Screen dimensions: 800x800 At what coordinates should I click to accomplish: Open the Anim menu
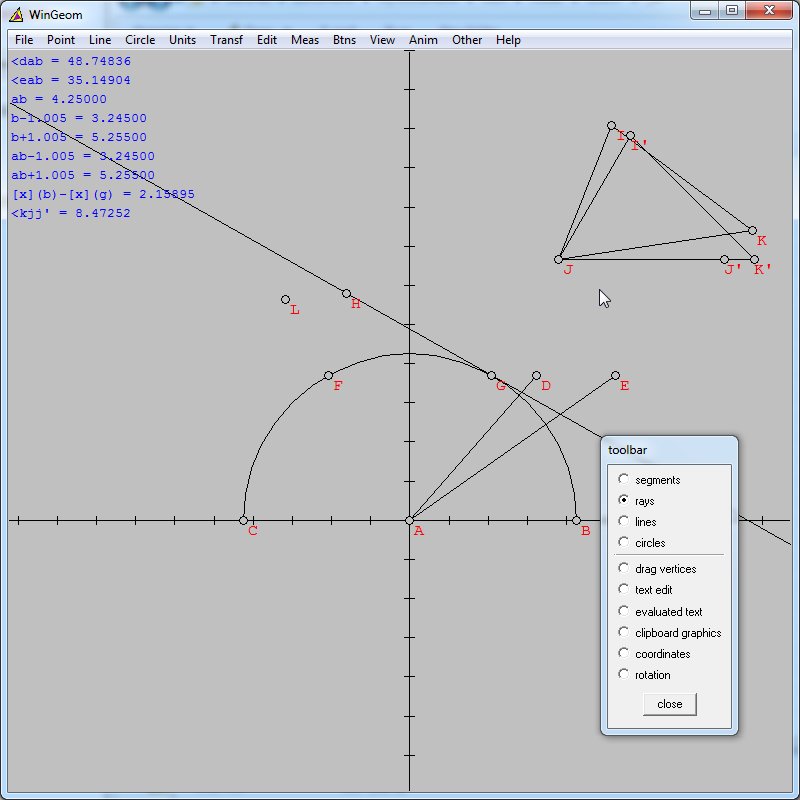click(x=423, y=40)
